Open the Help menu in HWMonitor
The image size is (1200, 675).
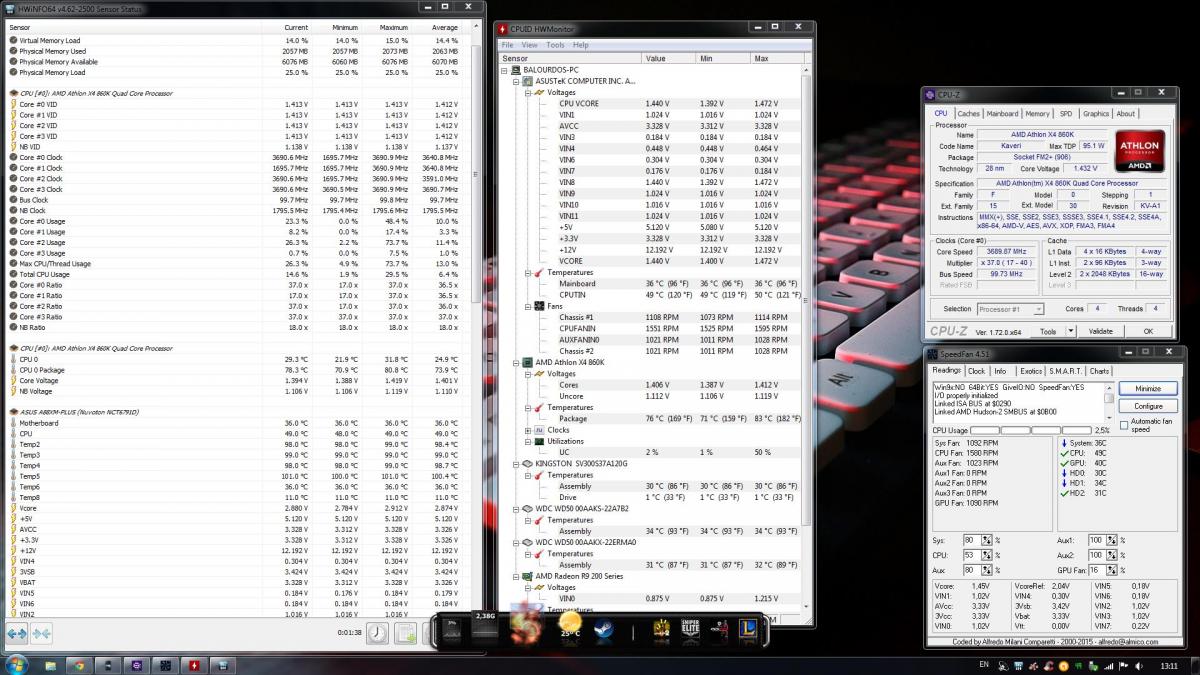pos(580,45)
